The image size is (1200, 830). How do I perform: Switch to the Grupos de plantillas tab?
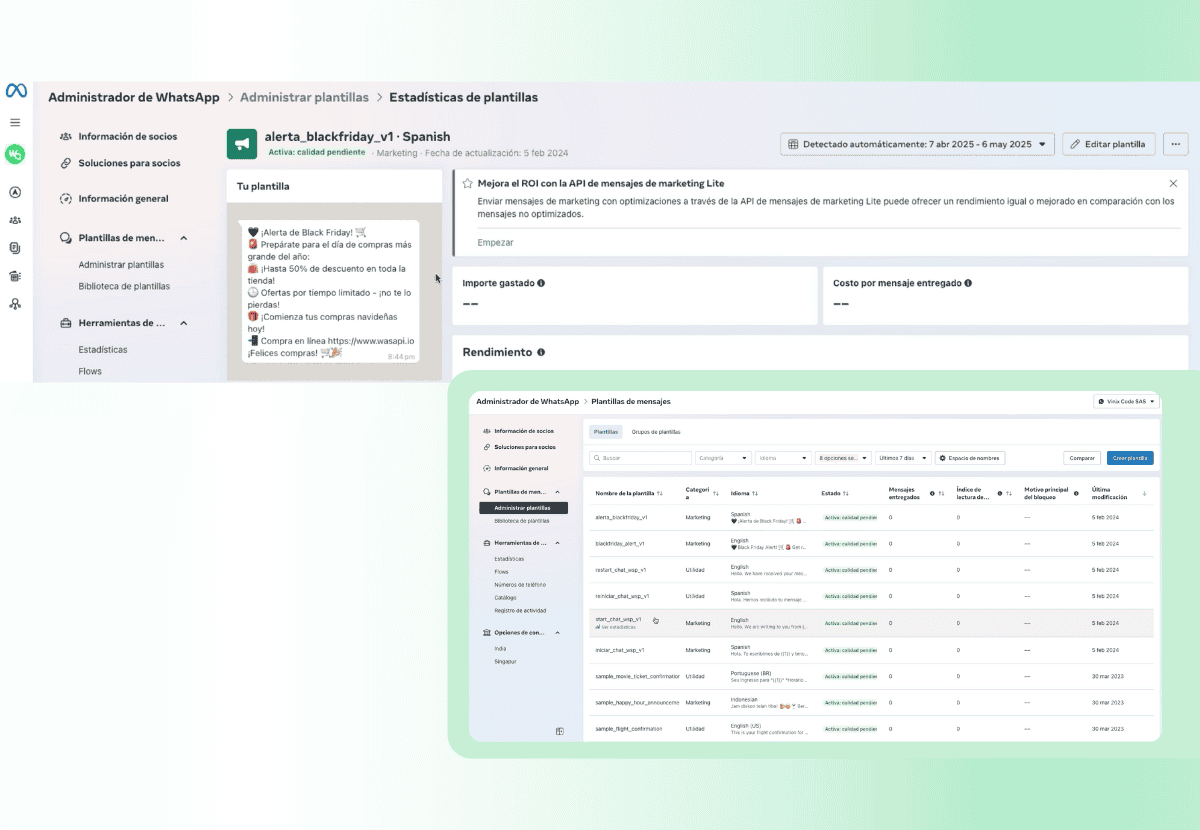click(656, 432)
